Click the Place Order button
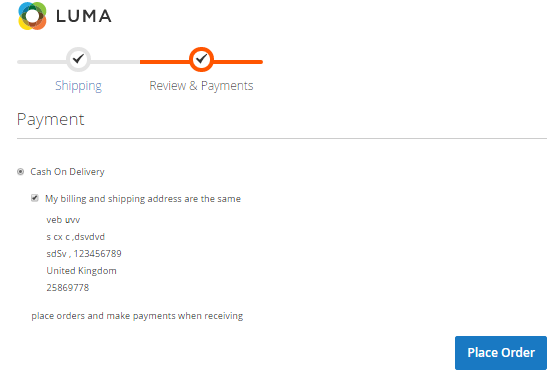This screenshot has width=554, height=381. [x=501, y=353]
